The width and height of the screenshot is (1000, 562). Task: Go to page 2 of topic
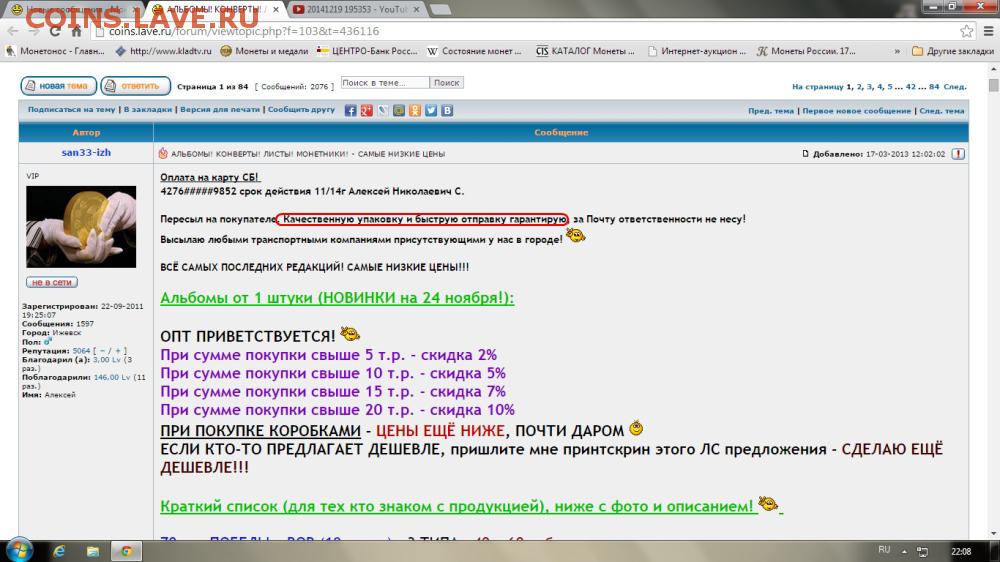[x=859, y=87]
